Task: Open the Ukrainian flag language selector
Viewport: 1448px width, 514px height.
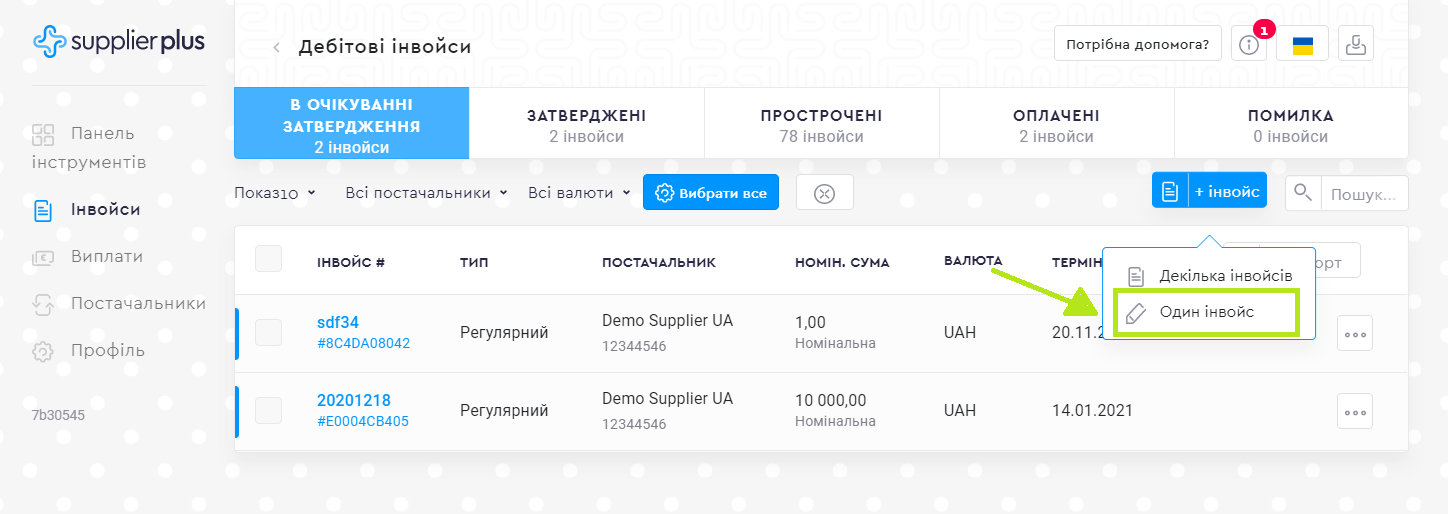Action: tap(1302, 45)
